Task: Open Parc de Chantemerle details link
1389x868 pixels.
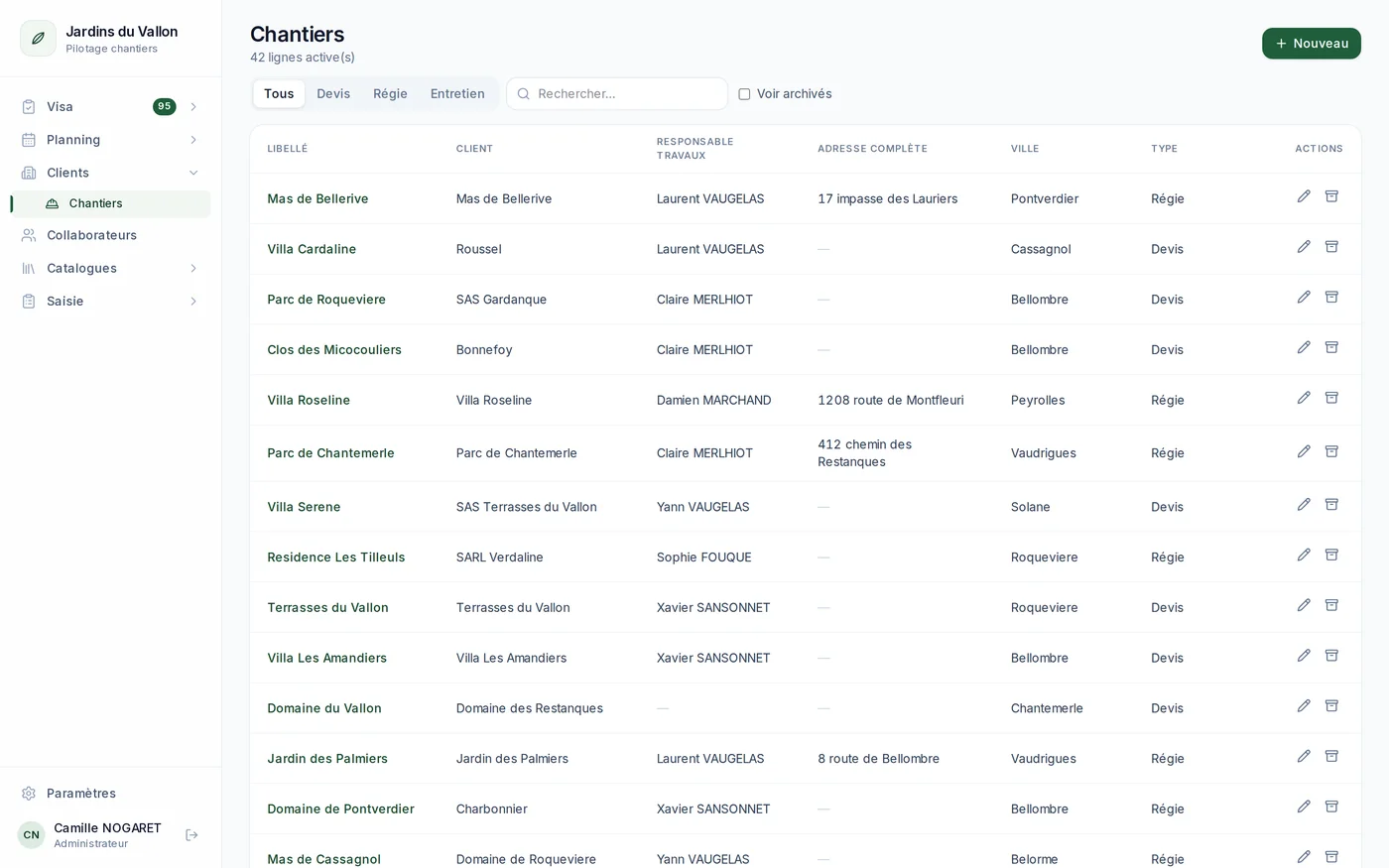Action: tap(330, 453)
